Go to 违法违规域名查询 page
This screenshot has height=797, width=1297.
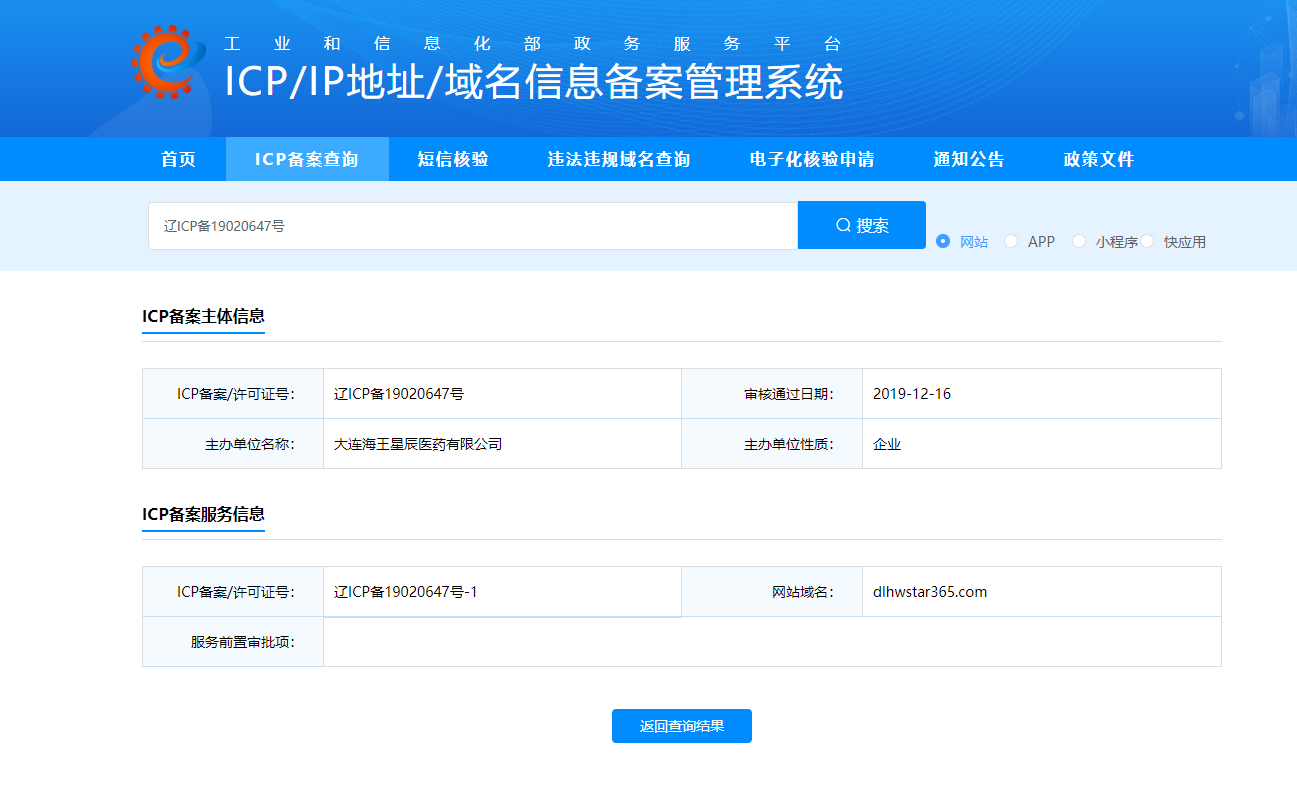point(619,159)
